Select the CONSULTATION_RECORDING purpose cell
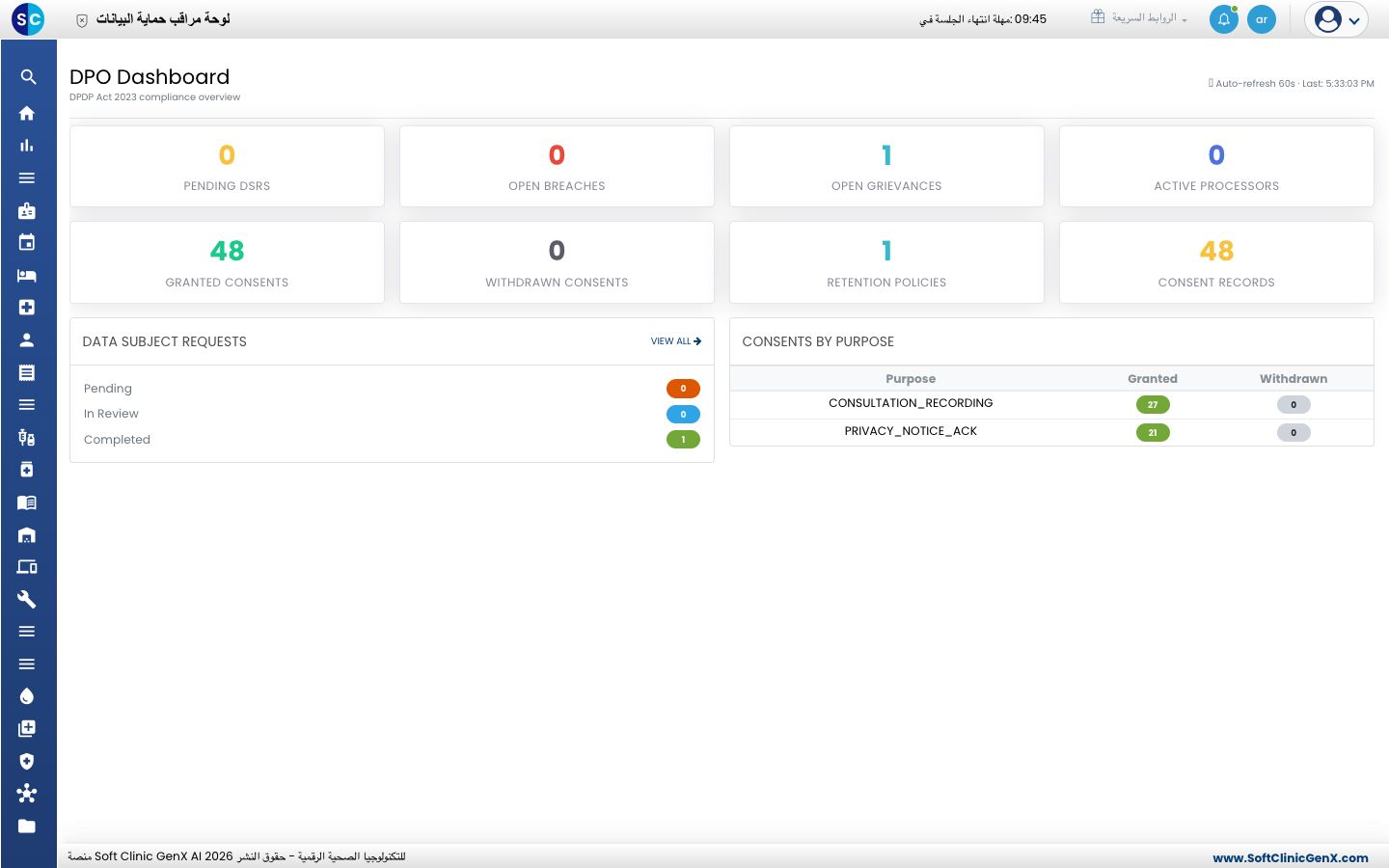 click(911, 403)
